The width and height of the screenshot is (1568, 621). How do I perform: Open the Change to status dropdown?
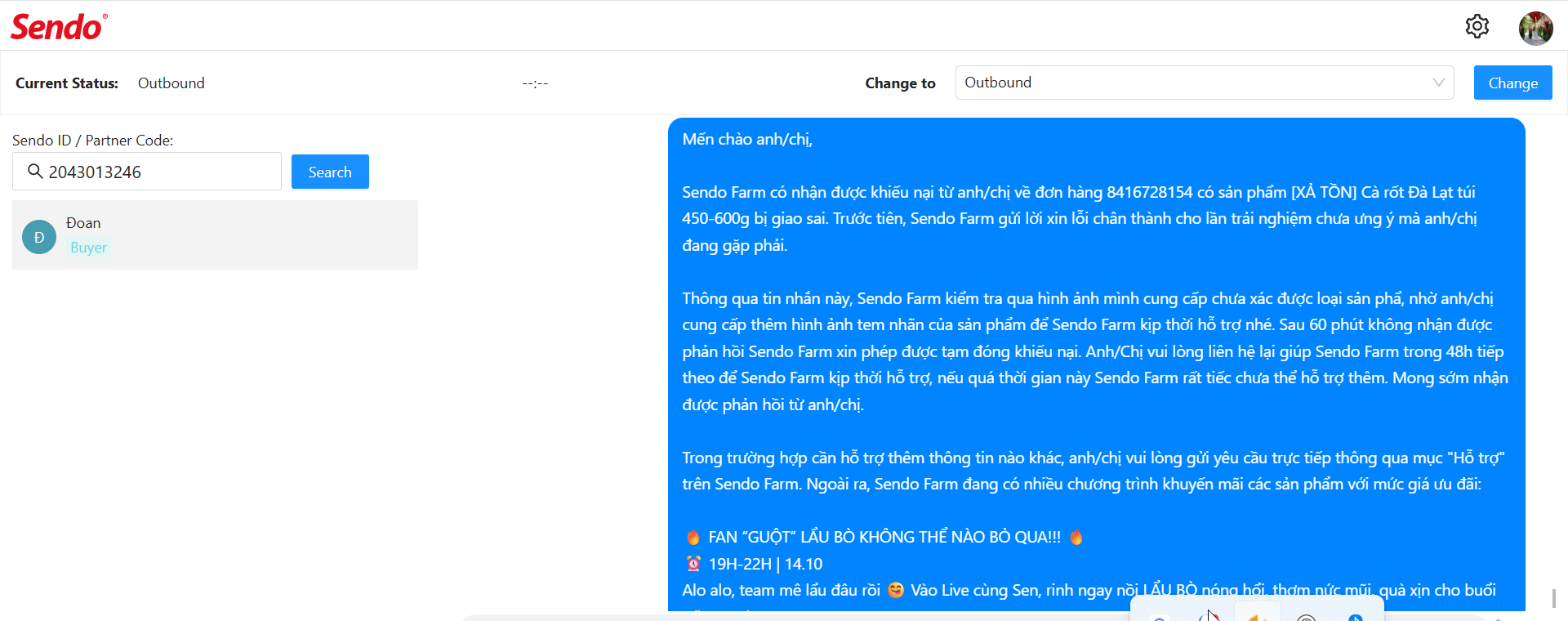[1205, 83]
